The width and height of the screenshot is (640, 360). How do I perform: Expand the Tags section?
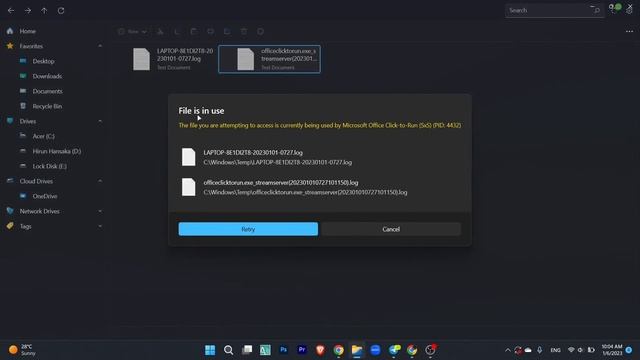(100, 226)
